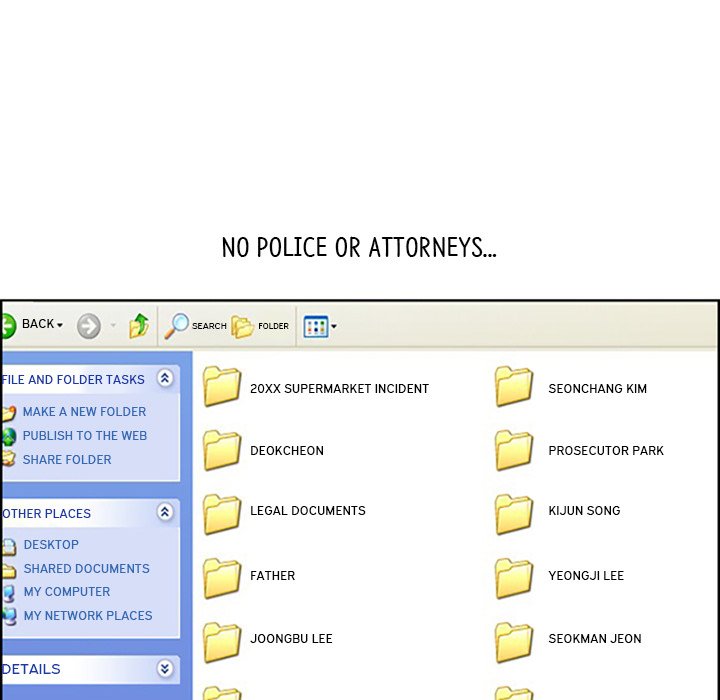Select the Deokcheon folder icon

pyautogui.click(x=222, y=450)
